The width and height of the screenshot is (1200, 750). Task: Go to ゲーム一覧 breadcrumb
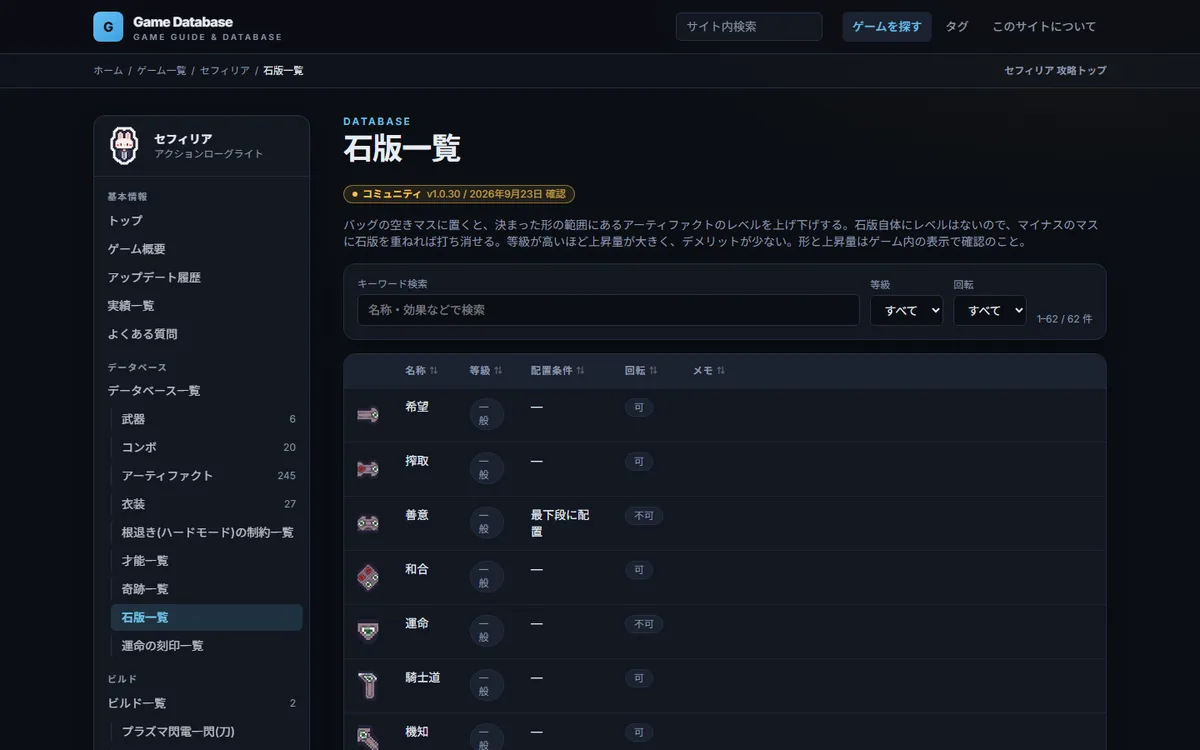click(x=161, y=71)
